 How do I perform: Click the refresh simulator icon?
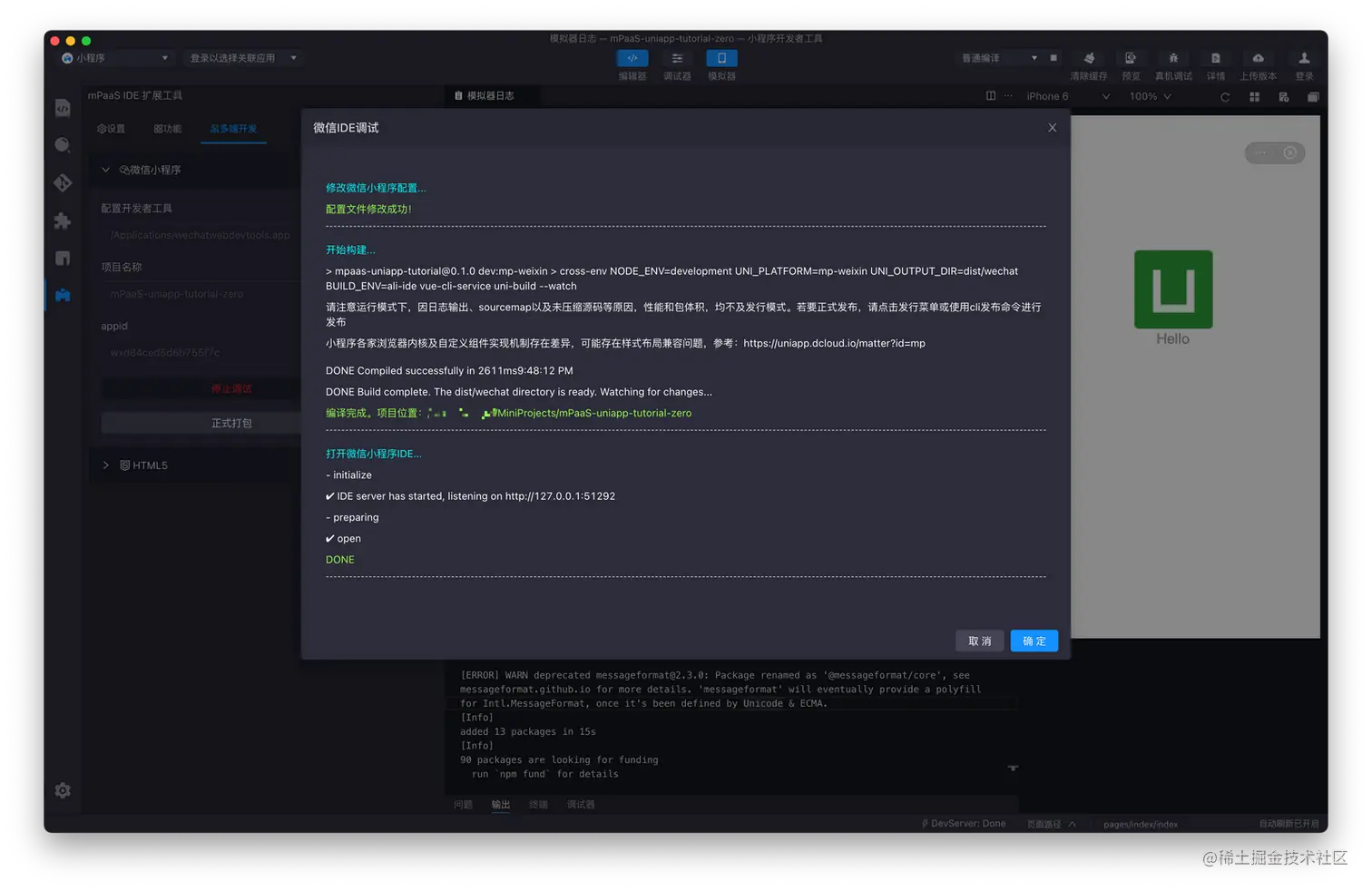pyautogui.click(x=1225, y=97)
